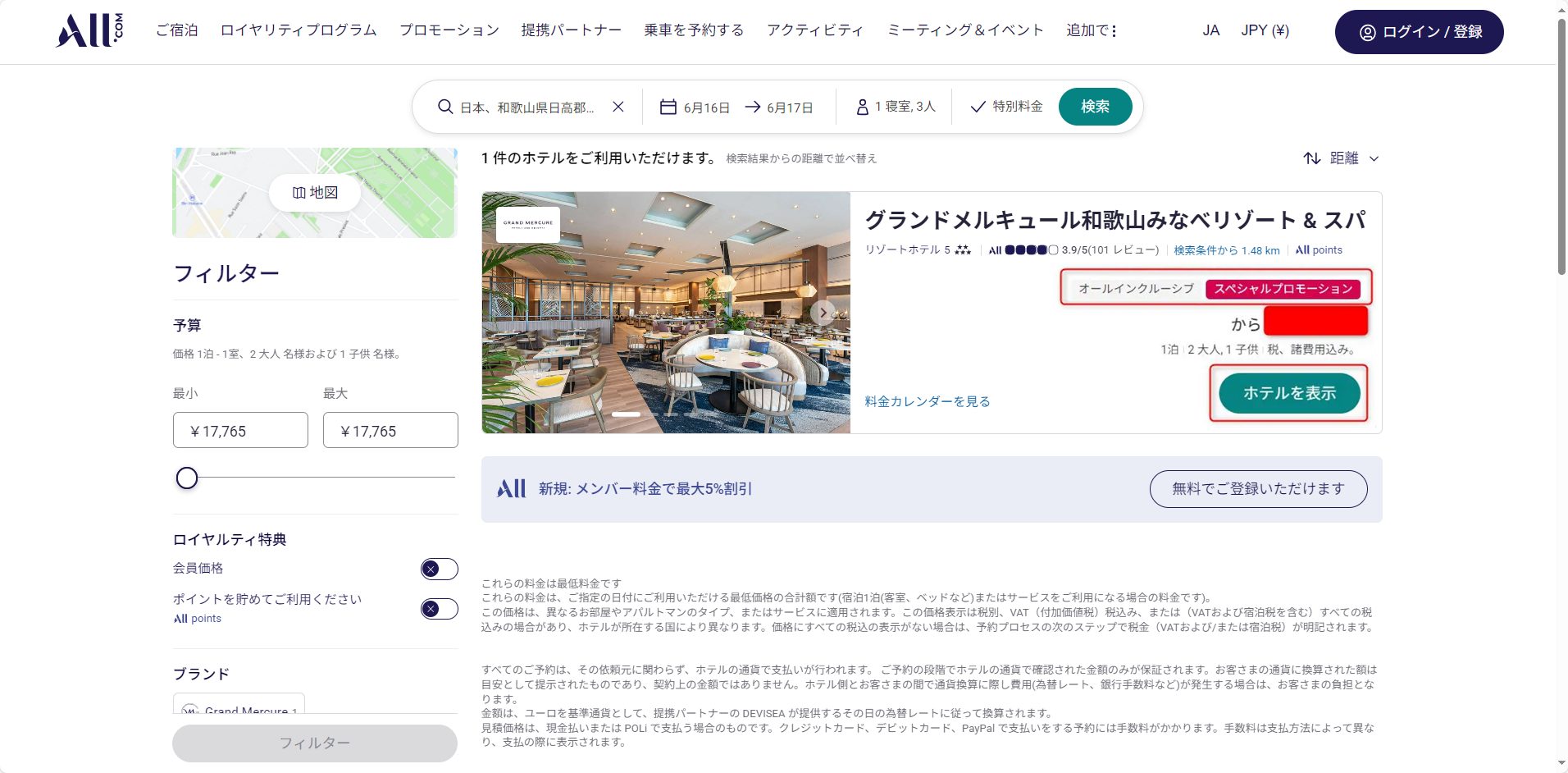This screenshot has width=1568, height=773.
Task: Open the 乗車を予約する menu
Action: pyautogui.click(x=694, y=30)
